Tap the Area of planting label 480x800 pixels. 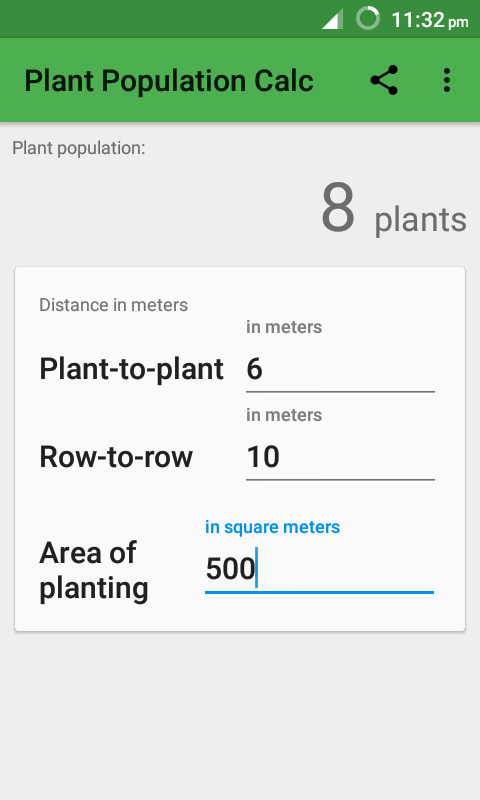tap(94, 570)
